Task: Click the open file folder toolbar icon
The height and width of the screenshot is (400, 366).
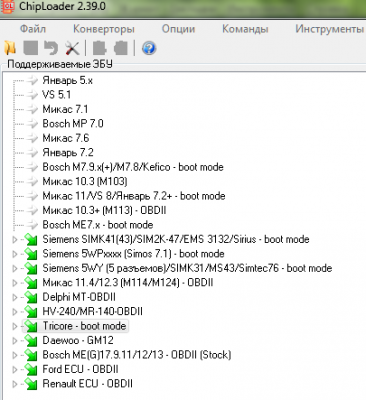Action: pyautogui.click(x=10, y=48)
